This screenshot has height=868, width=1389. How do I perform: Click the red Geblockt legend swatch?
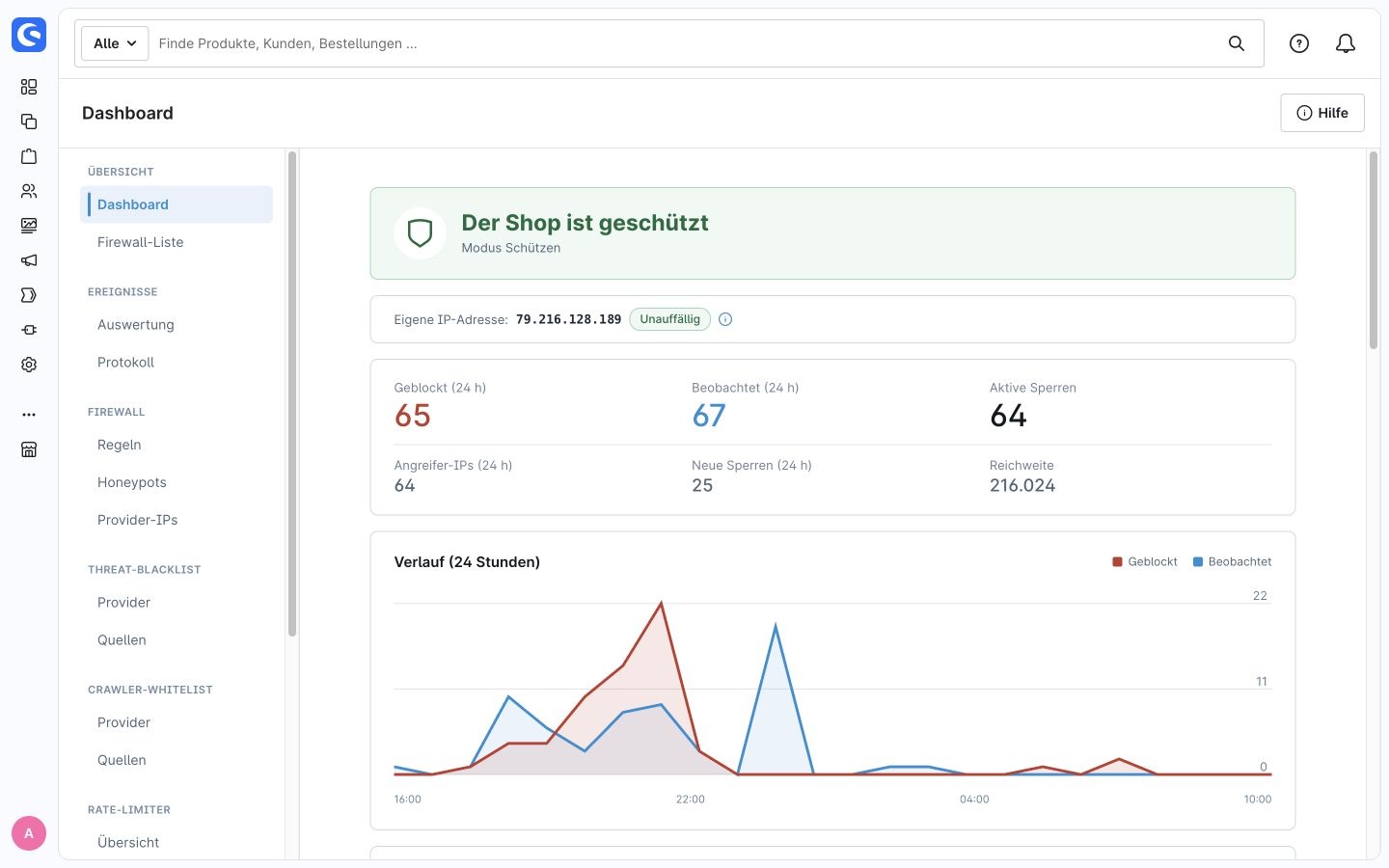1117,561
